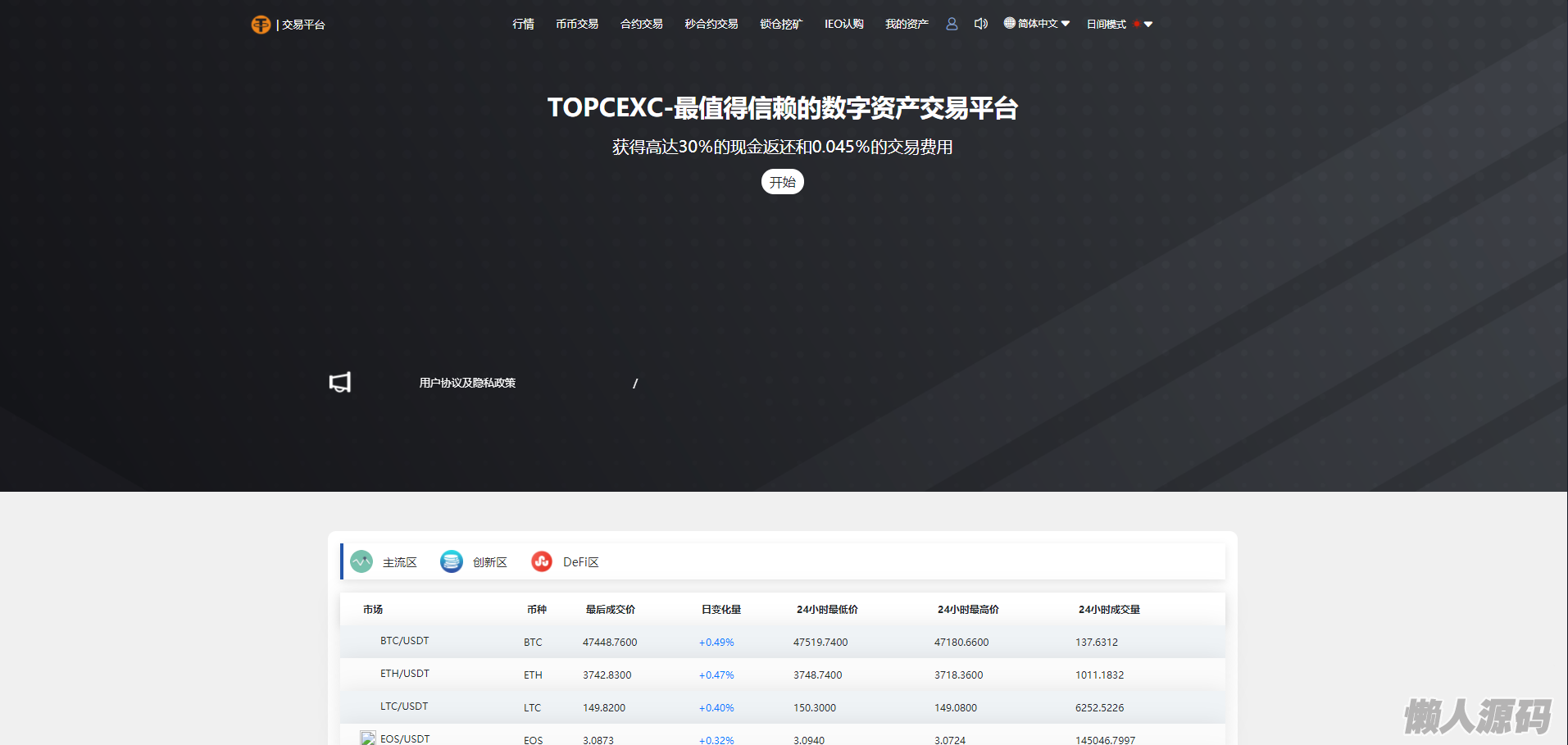Switch to the 创新区 tab
This screenshot has width=1568, height=745.
(x=474, y=562)
